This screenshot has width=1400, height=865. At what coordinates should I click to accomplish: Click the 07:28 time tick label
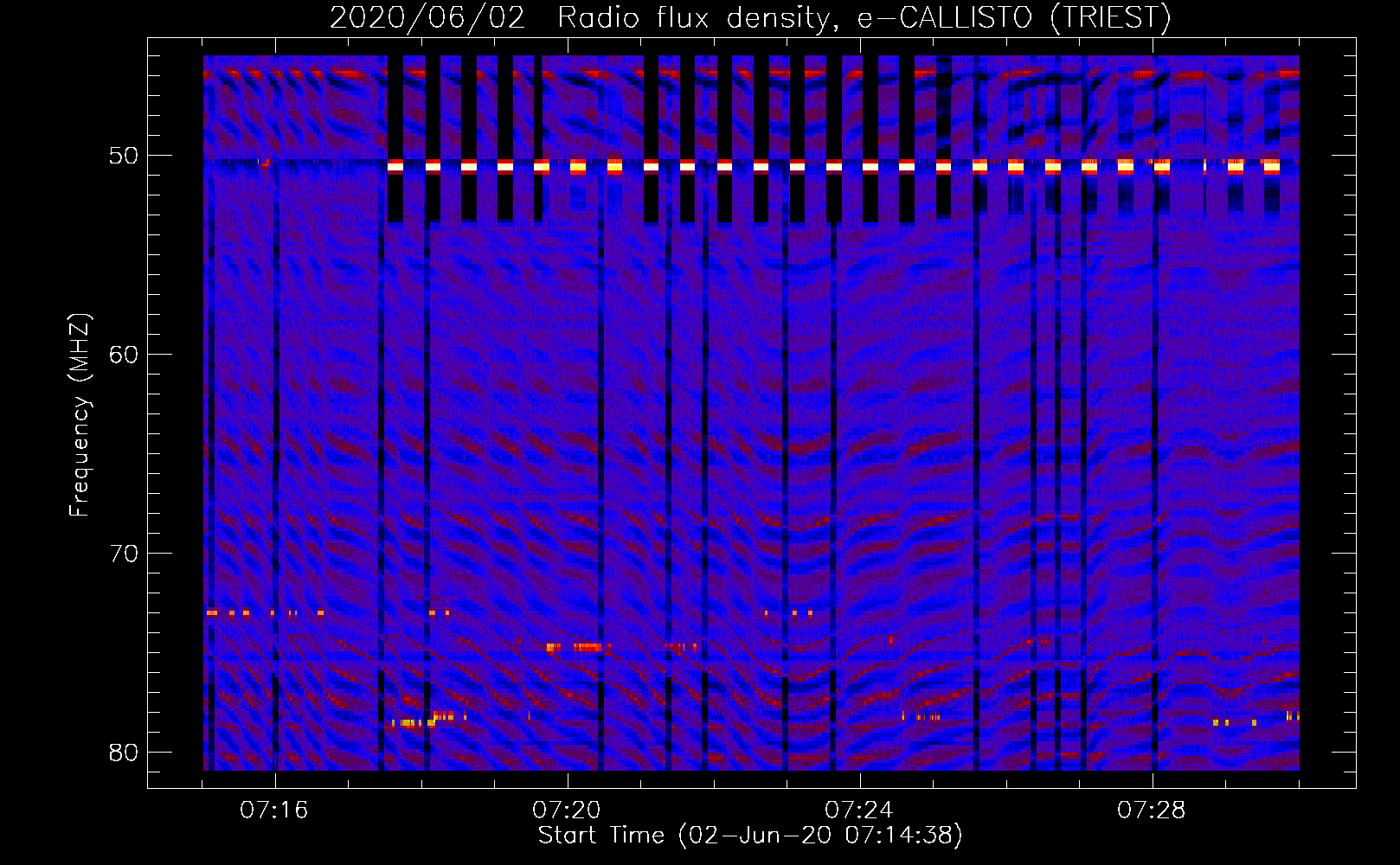pyautogui.click(x=1152, y=811)
